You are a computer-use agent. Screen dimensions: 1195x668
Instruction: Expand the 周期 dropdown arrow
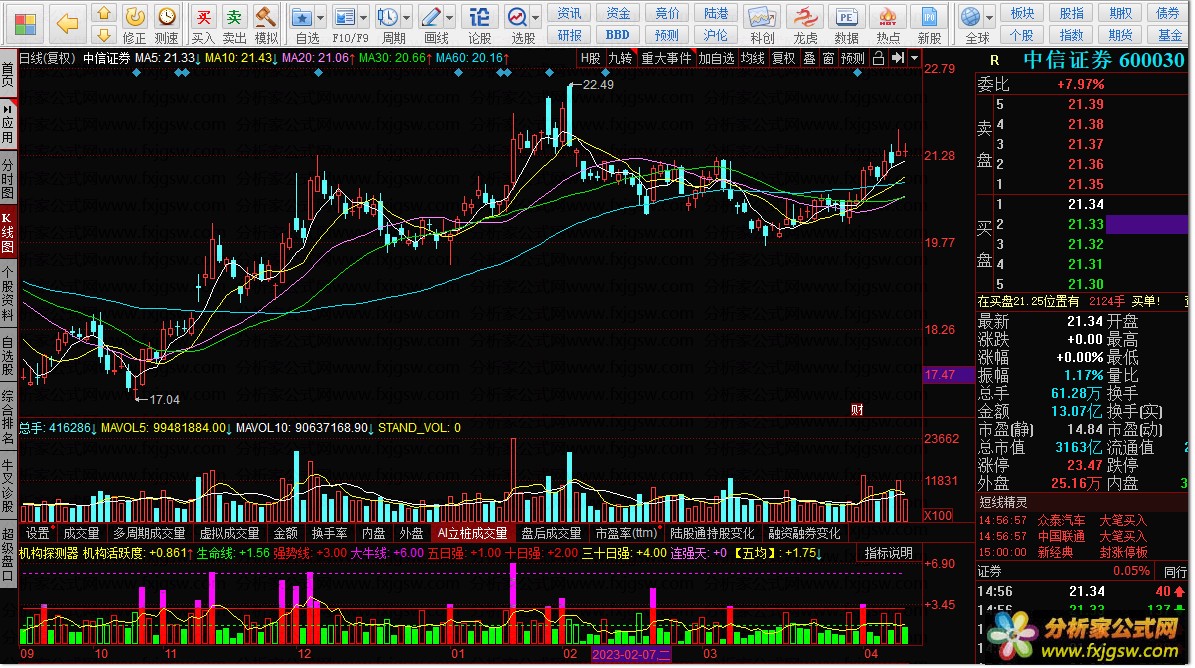(x=407, y=17)
